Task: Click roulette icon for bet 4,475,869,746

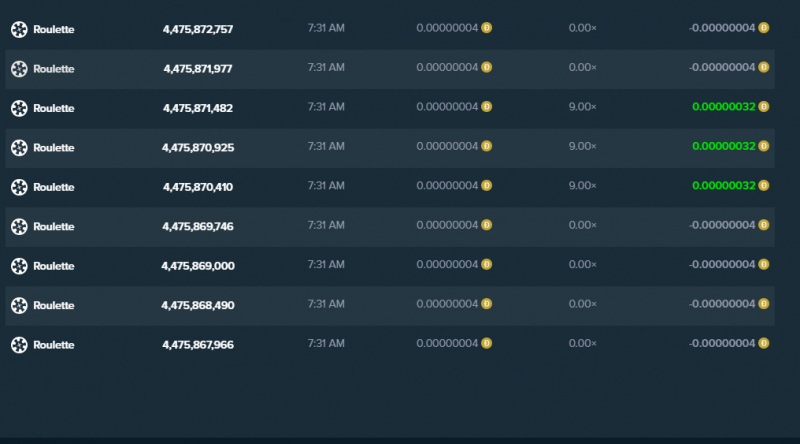Action: coord(19,226)
